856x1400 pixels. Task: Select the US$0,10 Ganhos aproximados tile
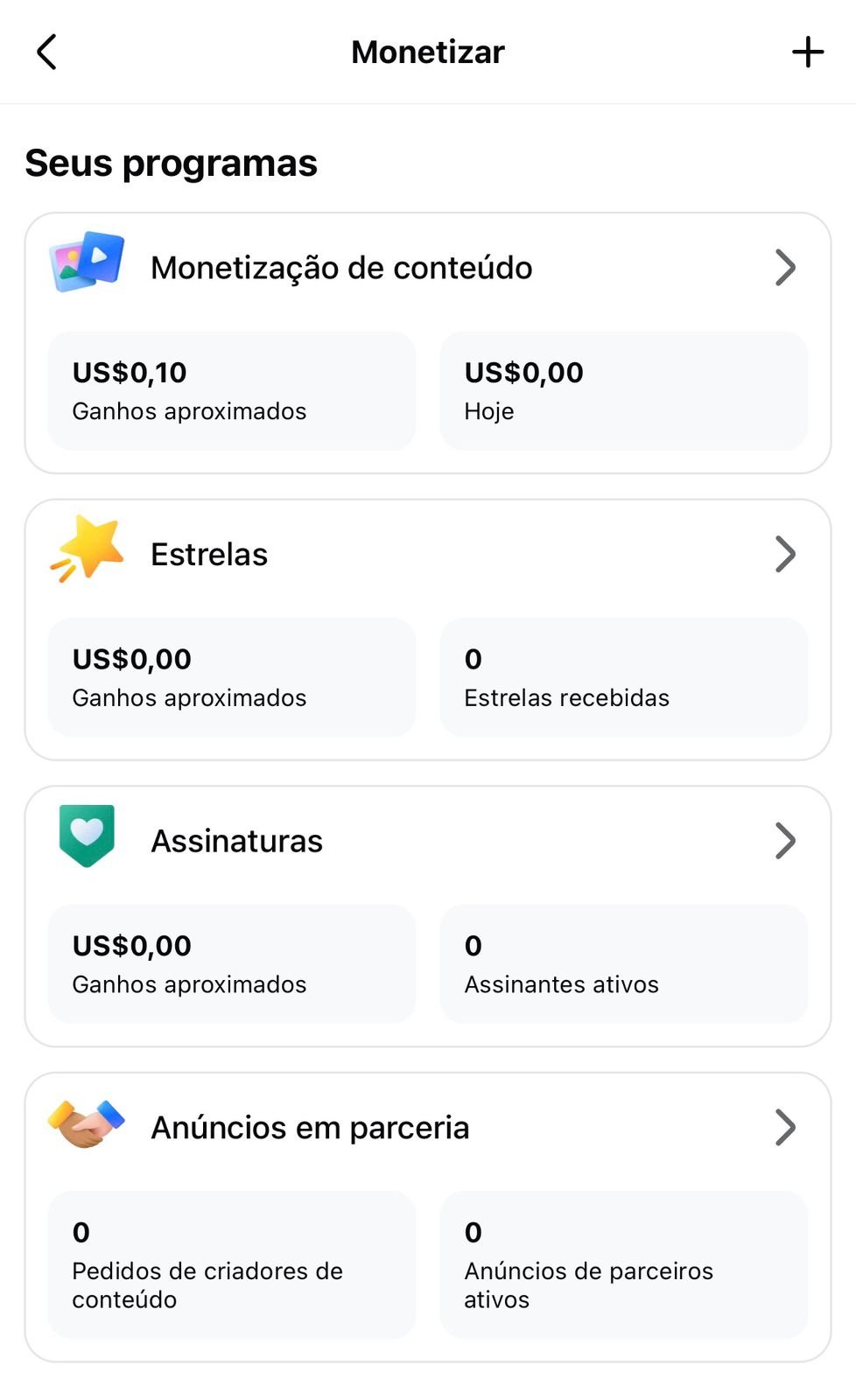[232, 390]
